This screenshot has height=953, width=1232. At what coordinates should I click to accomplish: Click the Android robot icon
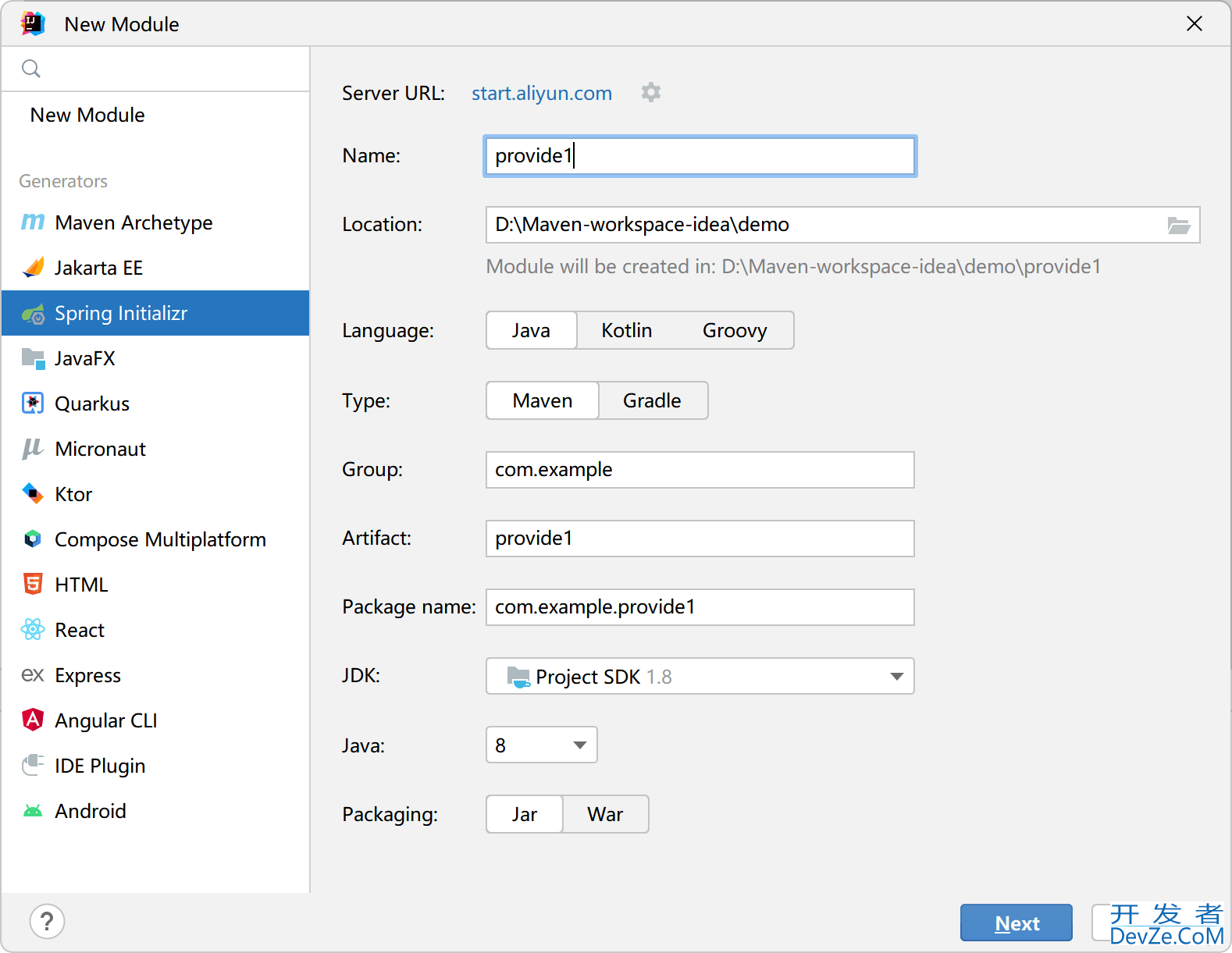33,811
